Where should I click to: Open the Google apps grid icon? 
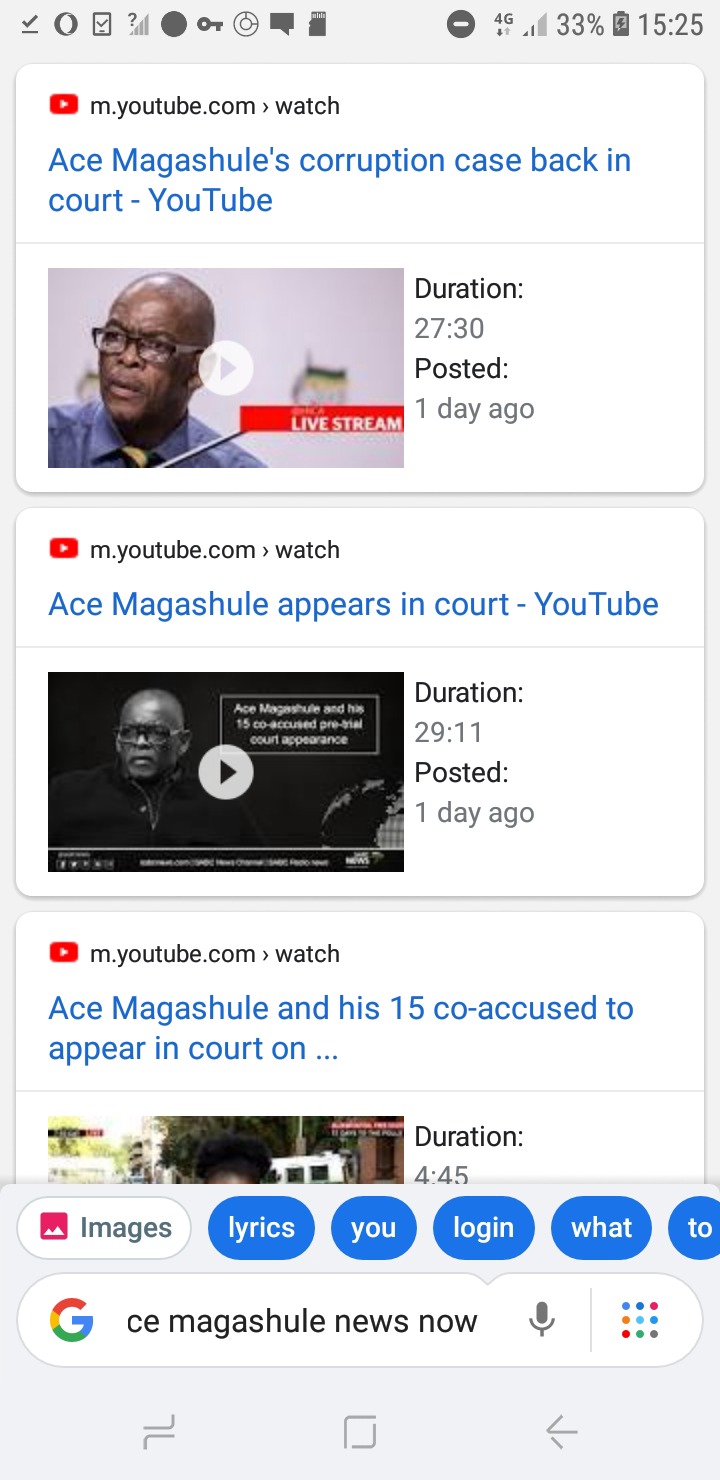640,1320
